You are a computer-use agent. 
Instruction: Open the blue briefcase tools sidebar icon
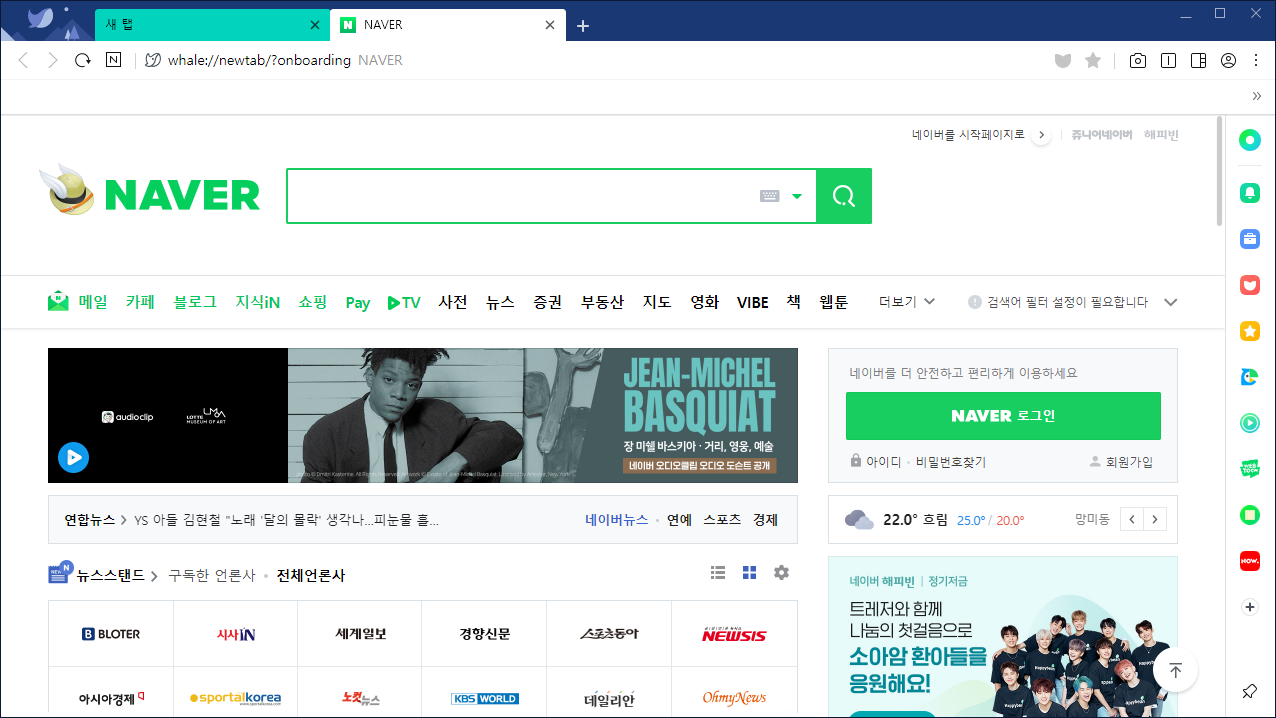point(1250,238)
